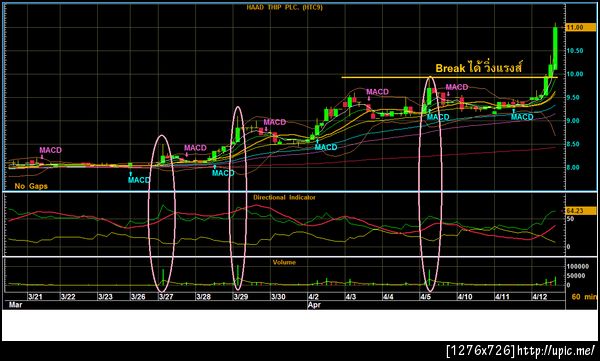Click the 3/22 date label
Viewport: 600px width, 361px height.
(x=68, y=297)
